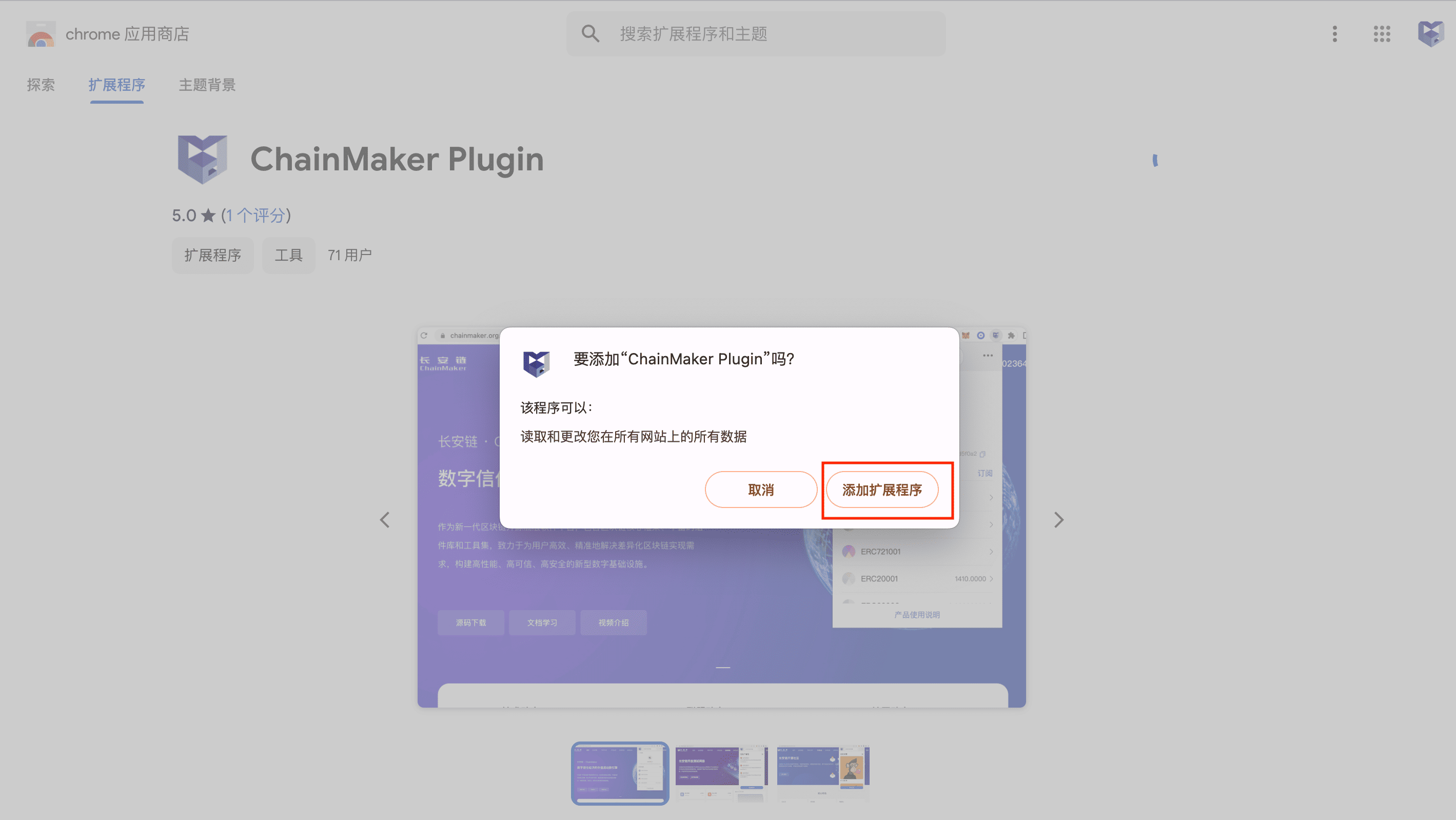The height and width of the screenshot is (820, 1456).
Task: Switch to the 探索 tab
Action: click(x=41, y=85)
